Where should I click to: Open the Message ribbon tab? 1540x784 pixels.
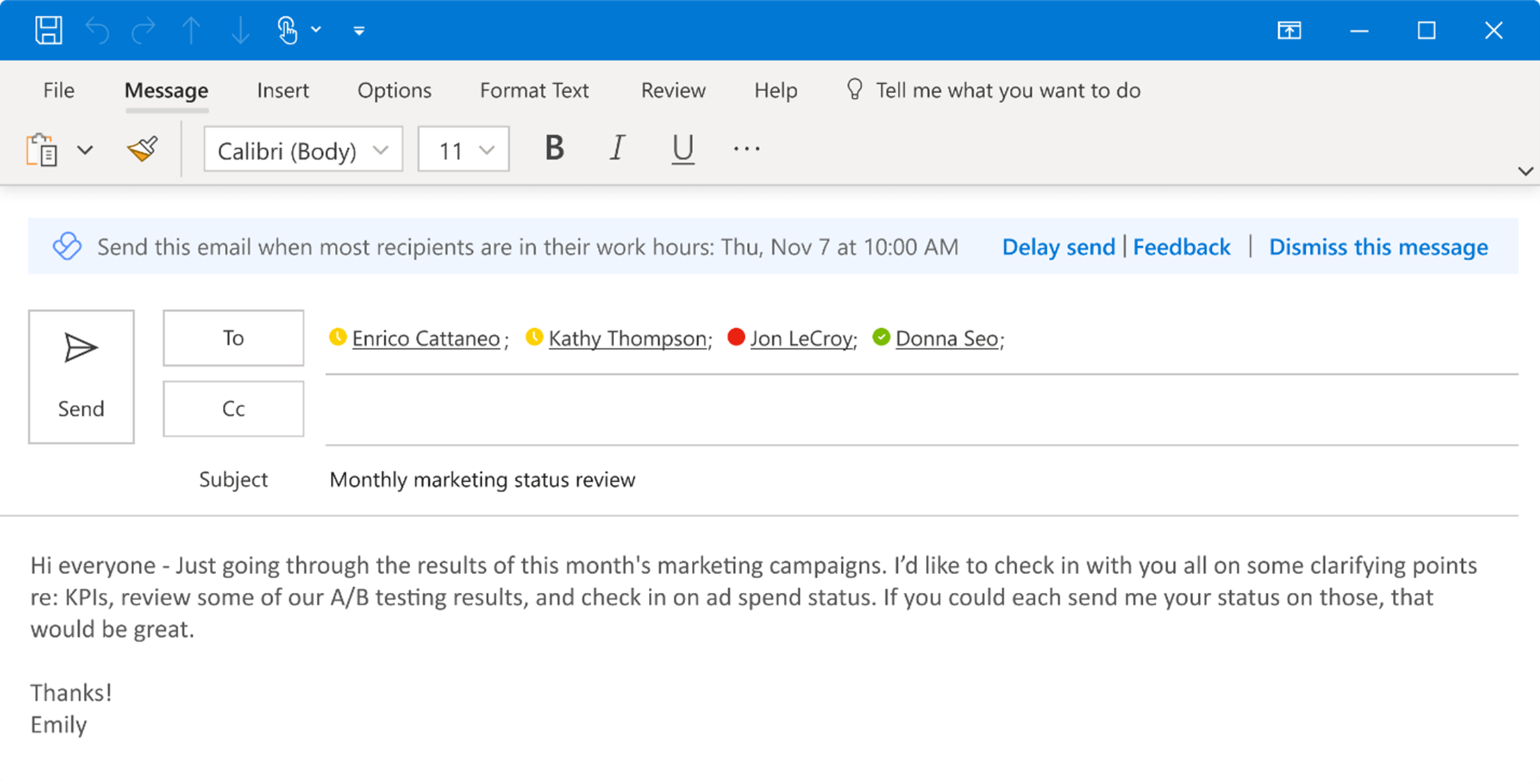tap(165, 90)
